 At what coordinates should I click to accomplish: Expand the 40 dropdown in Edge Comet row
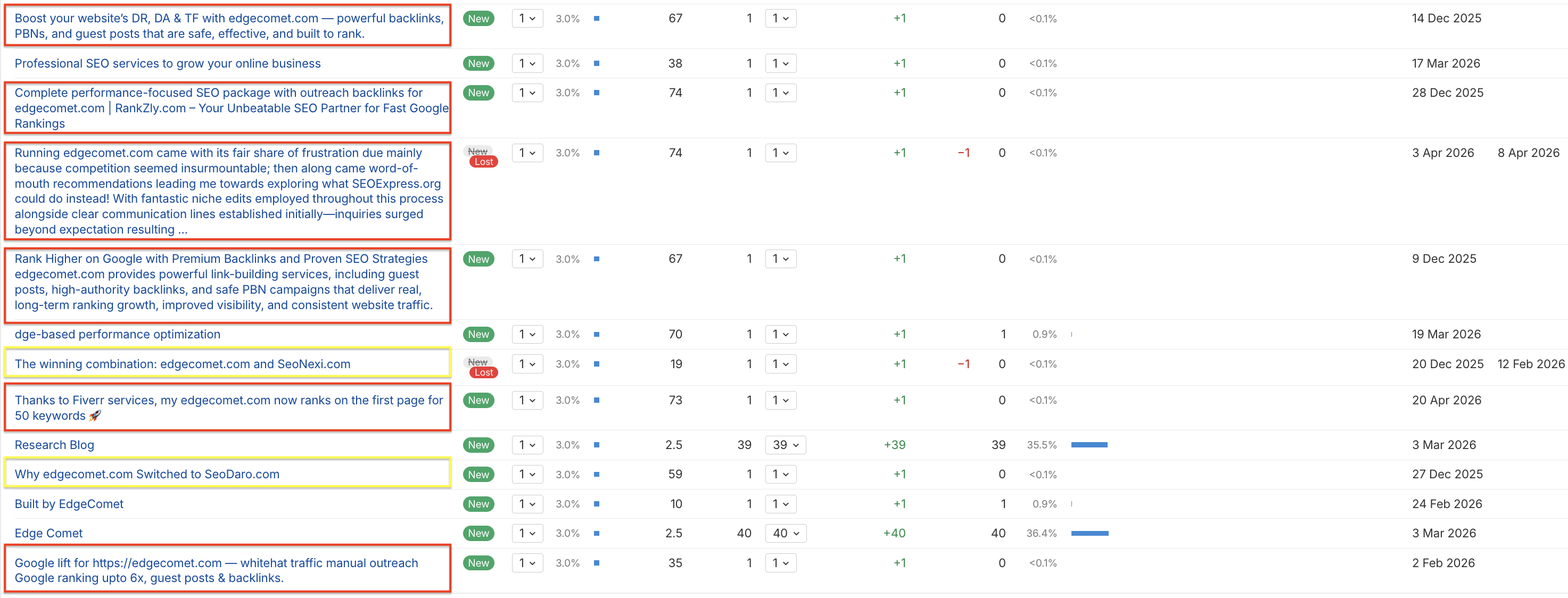coord(785,533)
